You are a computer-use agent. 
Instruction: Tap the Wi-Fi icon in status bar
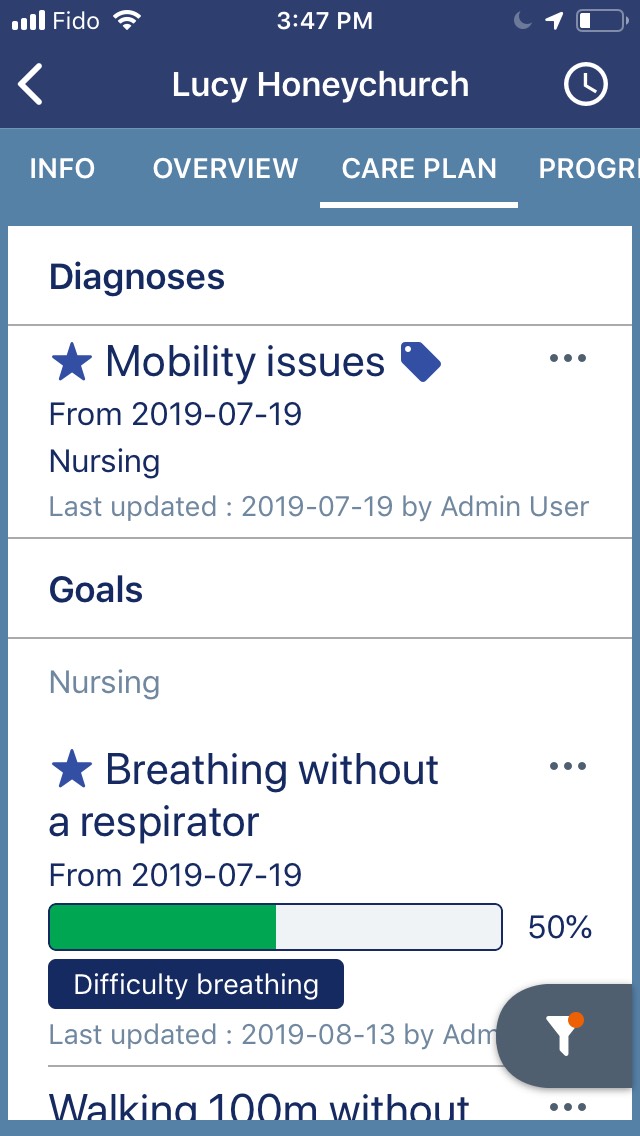[127, 21]
